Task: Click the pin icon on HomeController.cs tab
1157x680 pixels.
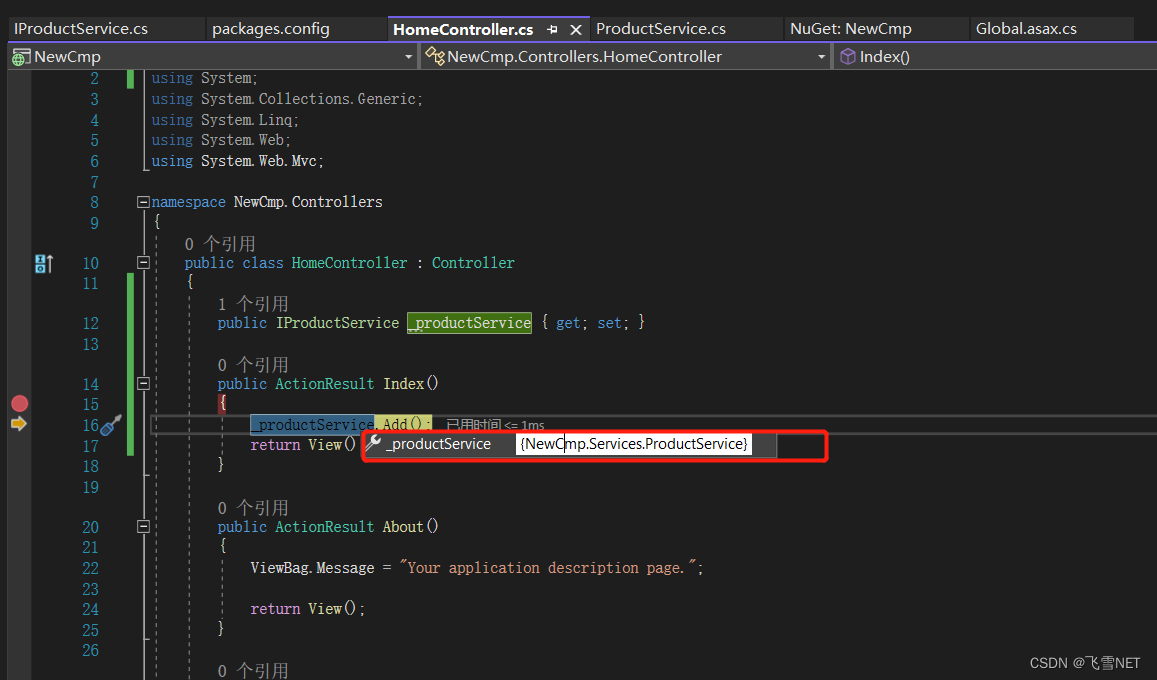Action: tap(550, 28)
